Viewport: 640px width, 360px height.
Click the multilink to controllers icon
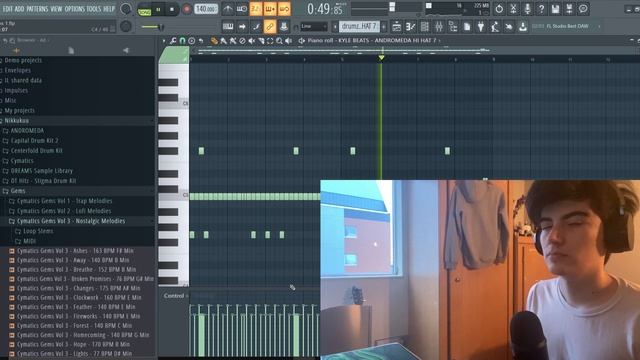point(284,27)
